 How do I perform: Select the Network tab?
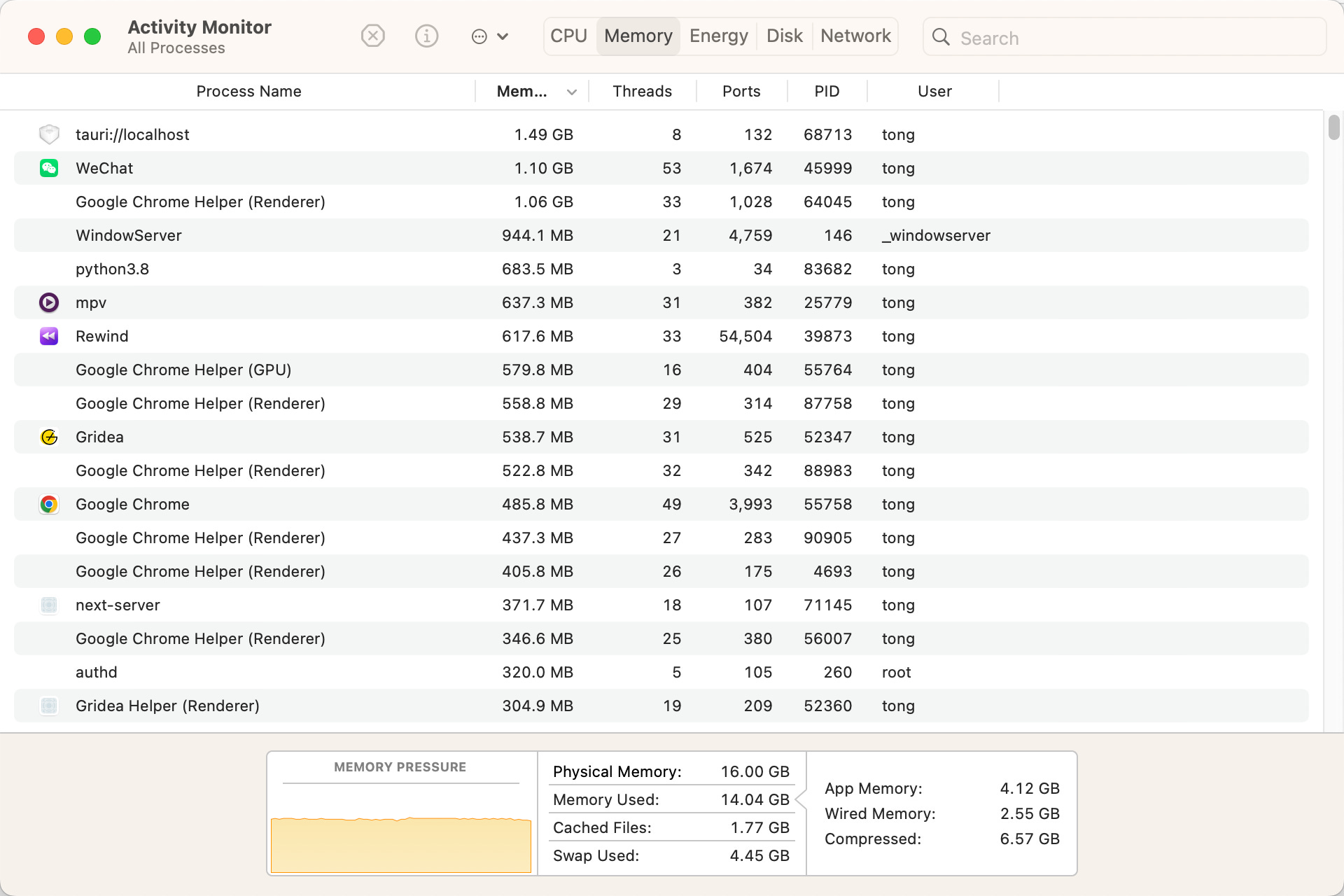(855, 36)
